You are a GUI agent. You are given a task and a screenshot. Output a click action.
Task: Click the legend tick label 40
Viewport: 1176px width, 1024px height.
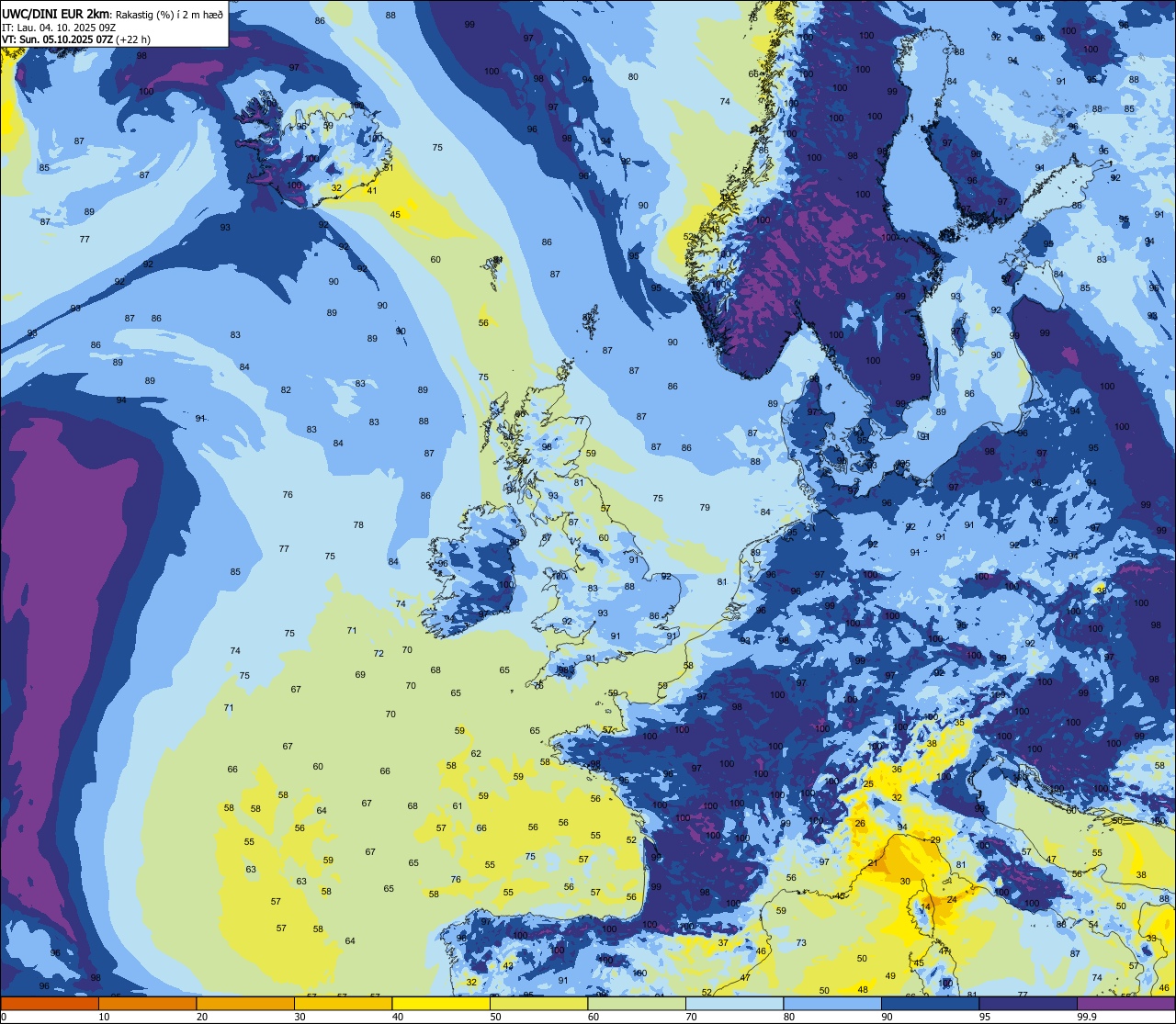(x=398, y=1017)
